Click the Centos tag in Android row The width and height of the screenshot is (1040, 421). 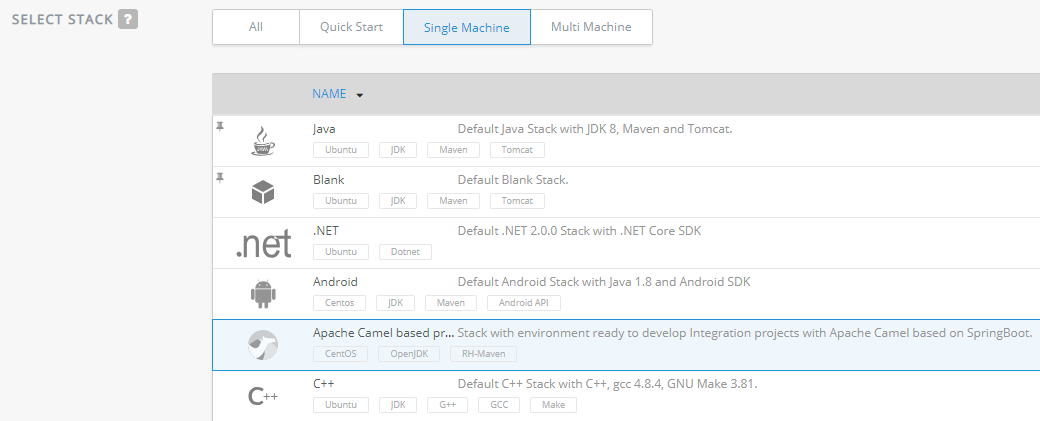click(340, 303)
